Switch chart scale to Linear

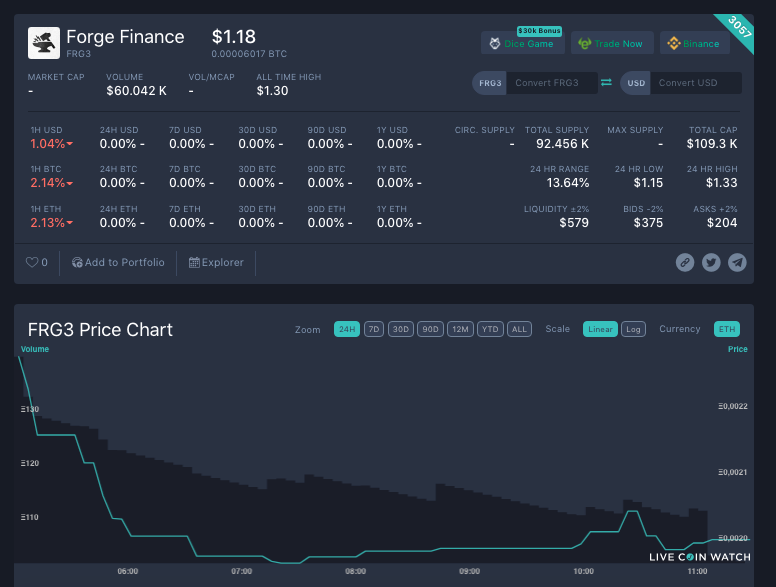[x=600, y=329]
